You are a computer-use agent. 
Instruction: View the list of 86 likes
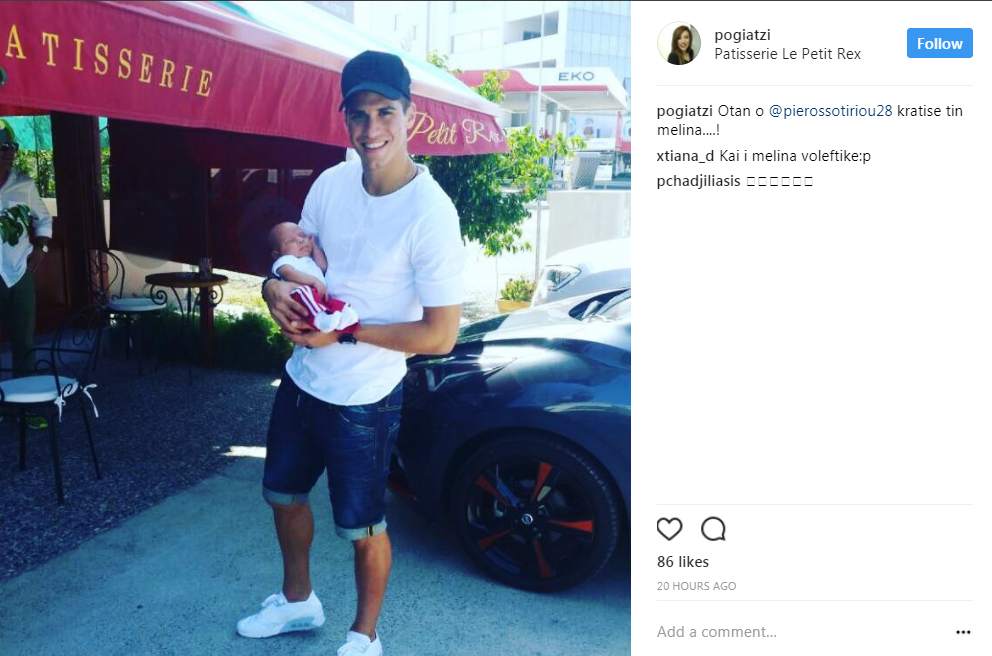click(x=683, y=562)
